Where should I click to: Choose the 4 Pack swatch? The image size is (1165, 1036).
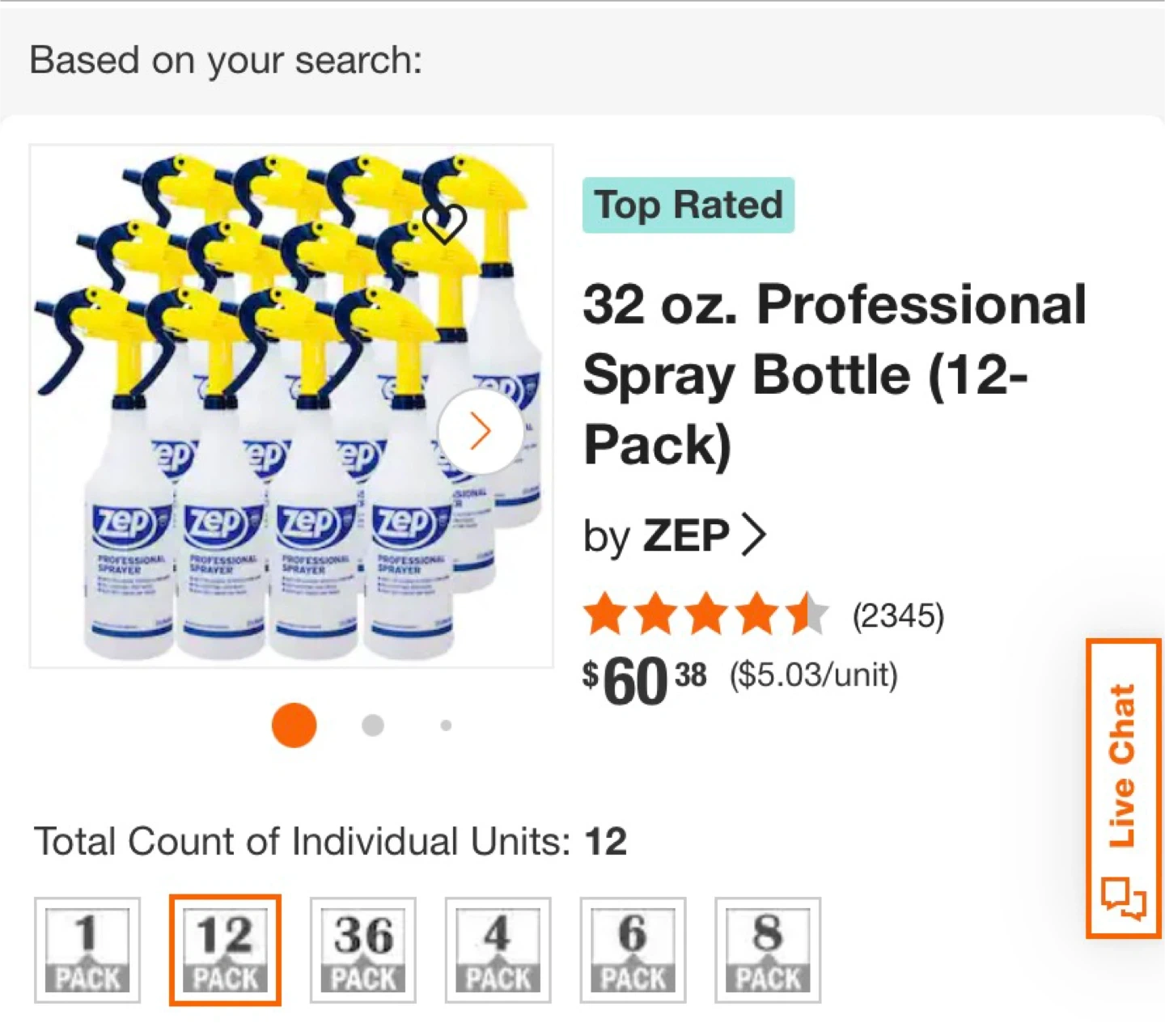tap(498, 950)
